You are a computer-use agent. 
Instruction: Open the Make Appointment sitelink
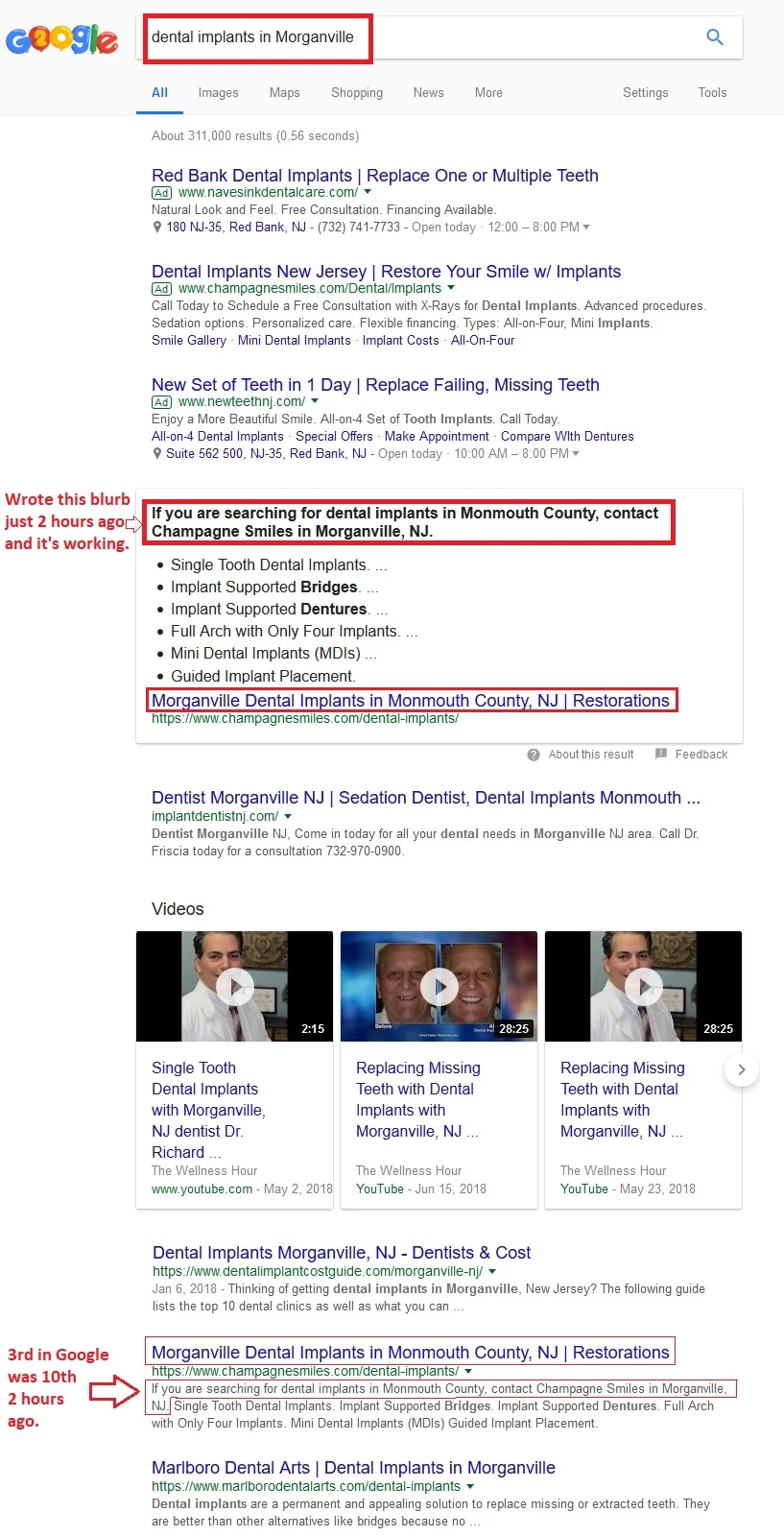[437, 437]
